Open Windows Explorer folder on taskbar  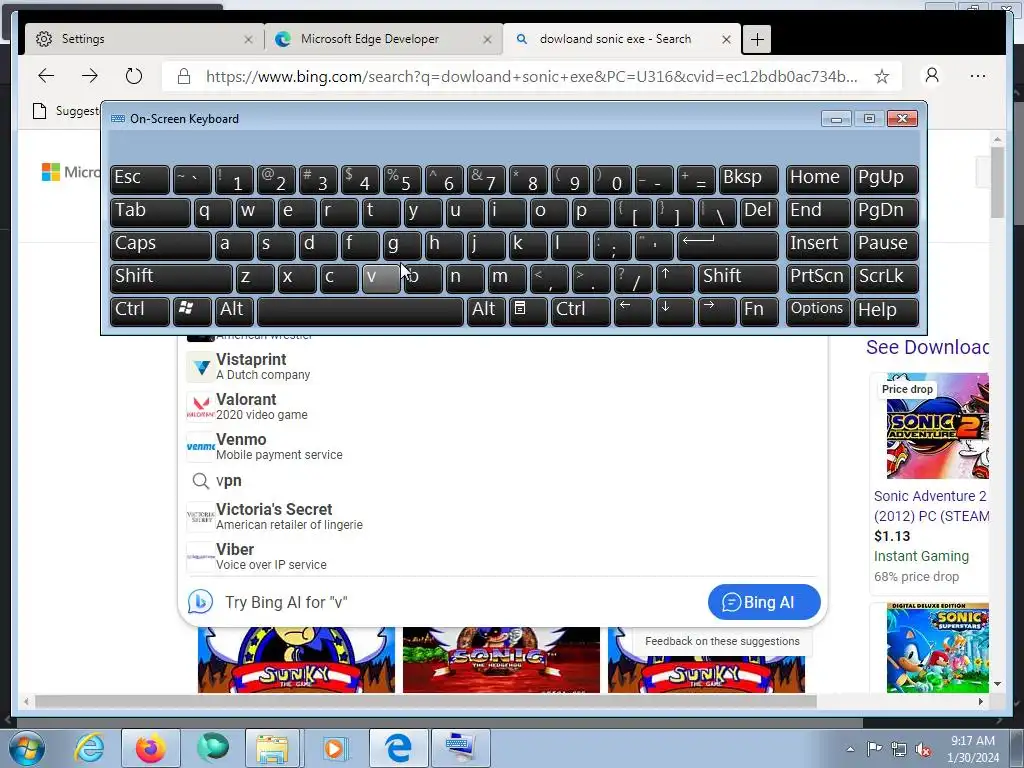(272, 748)
